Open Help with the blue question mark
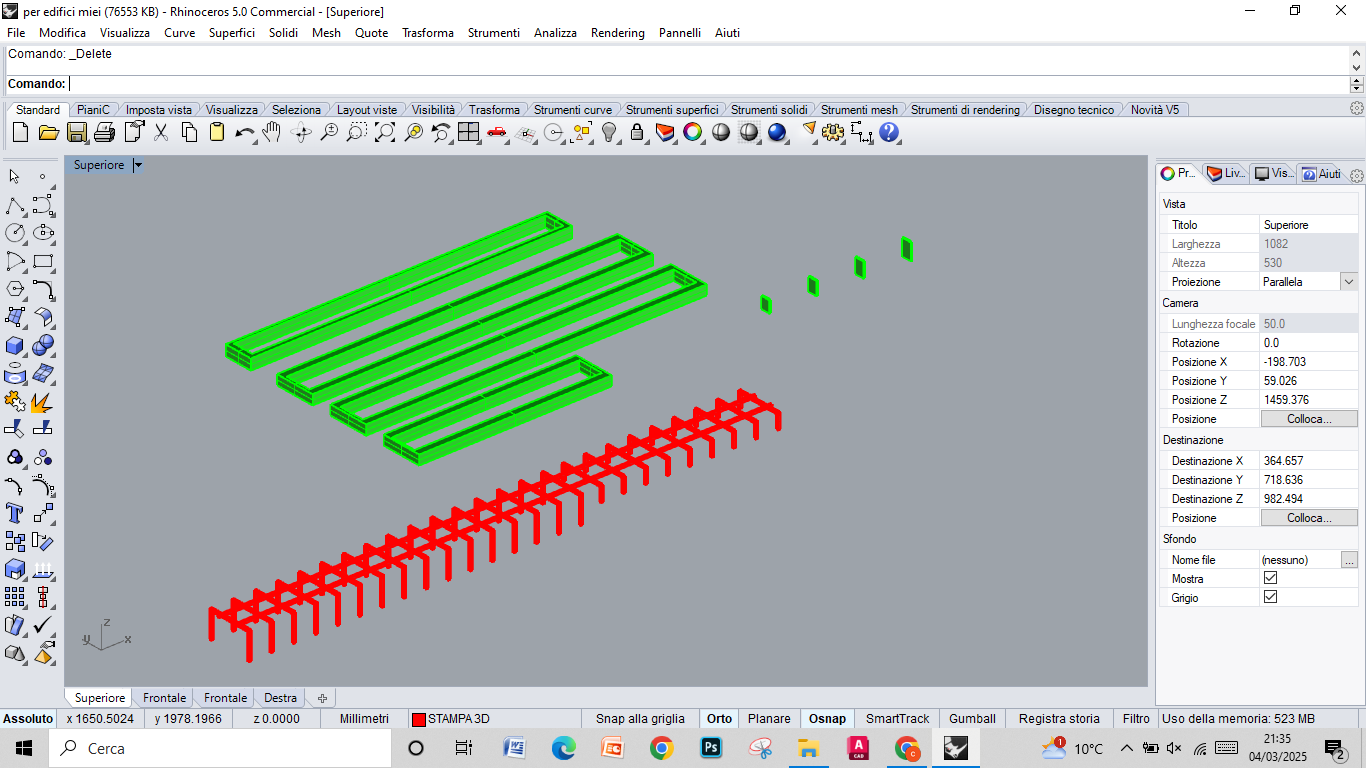 pos(889,132)
